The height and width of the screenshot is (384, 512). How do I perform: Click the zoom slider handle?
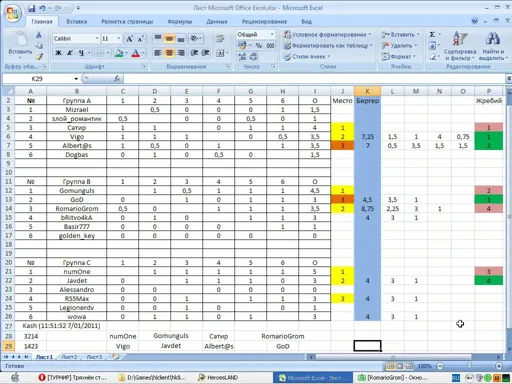(469, 366)
